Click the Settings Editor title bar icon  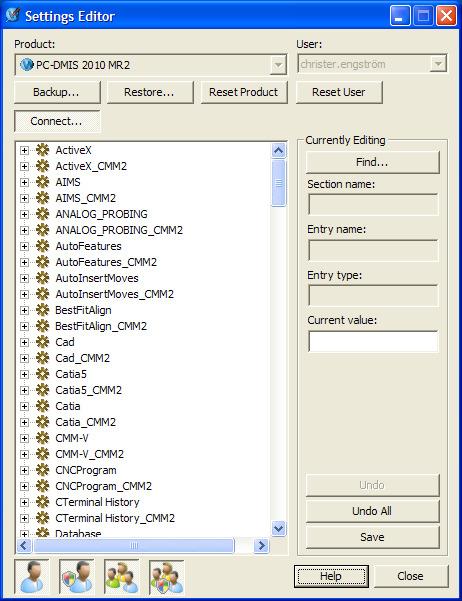[13, 15]
